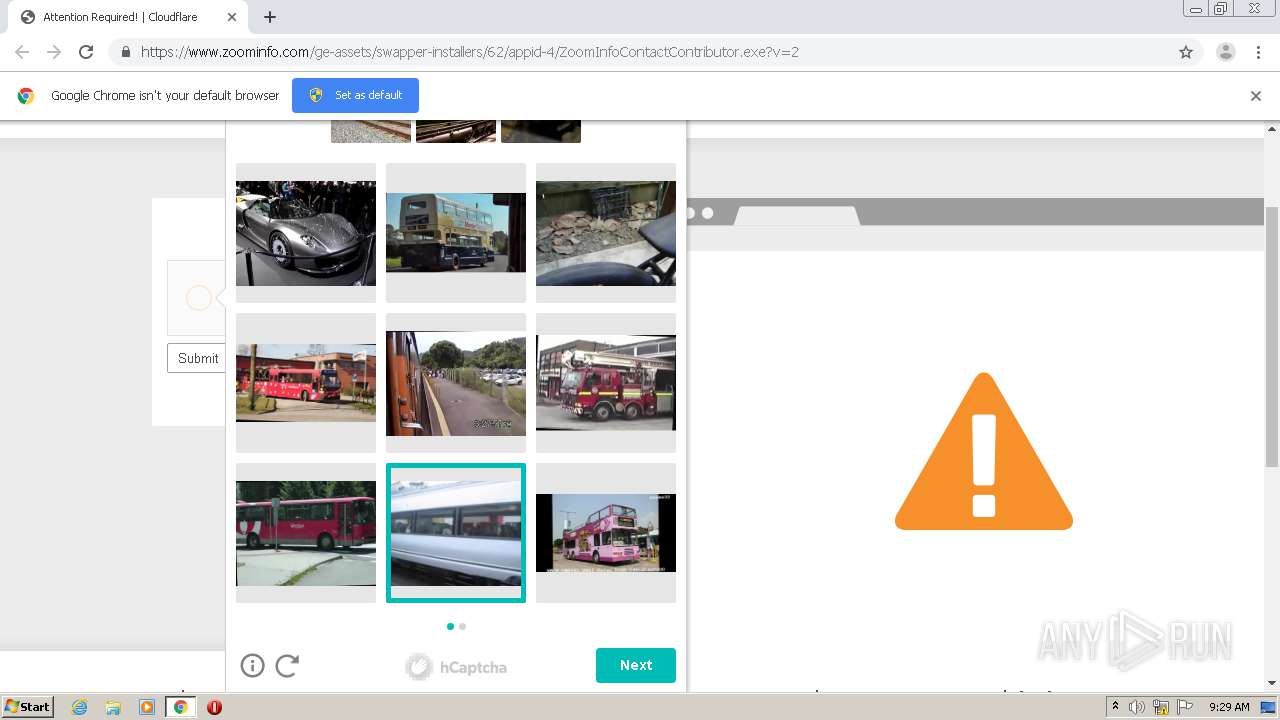Open the red security taskbar icon
Viewport: 1280px width, 720px height.
[214, 707]
